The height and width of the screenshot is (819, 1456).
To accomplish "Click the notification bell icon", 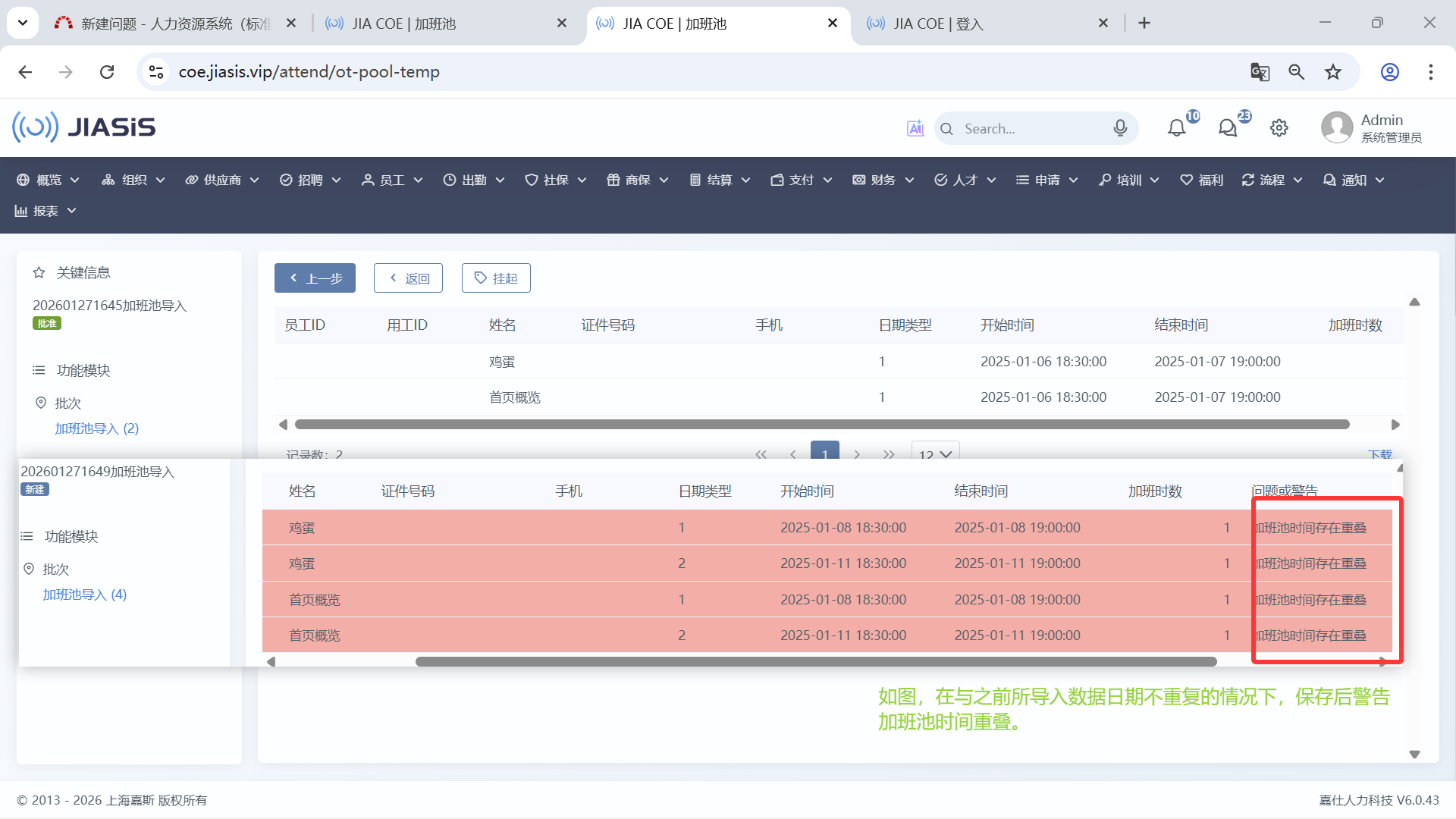I will pos(1176,128).
